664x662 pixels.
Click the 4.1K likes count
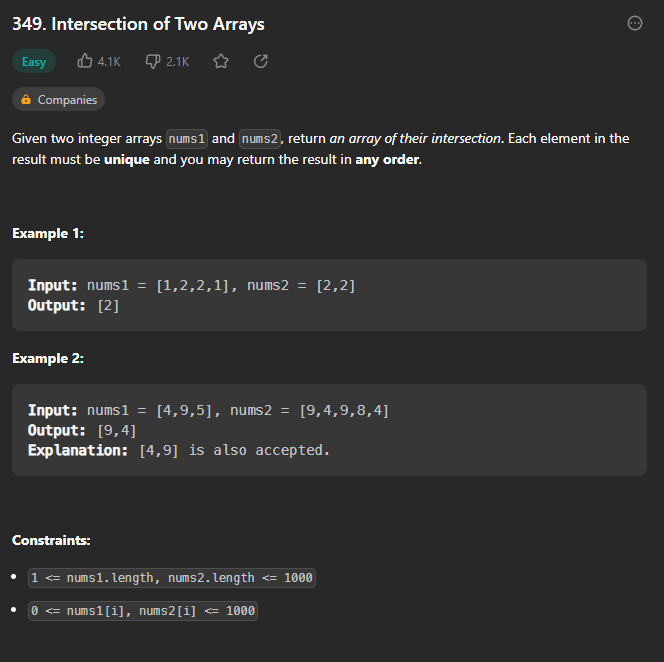click(109, 62)
